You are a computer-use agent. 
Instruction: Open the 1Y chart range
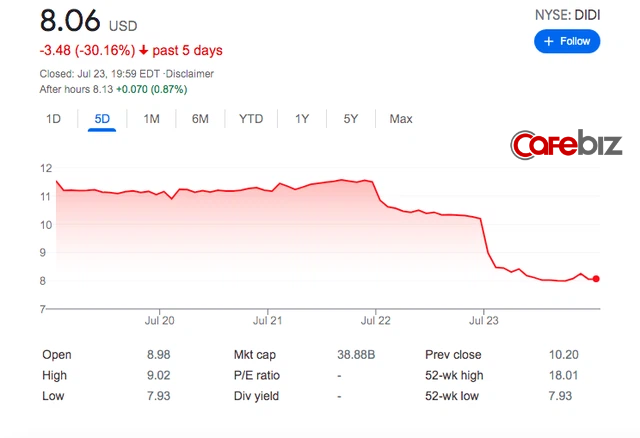tap(301, 119)
